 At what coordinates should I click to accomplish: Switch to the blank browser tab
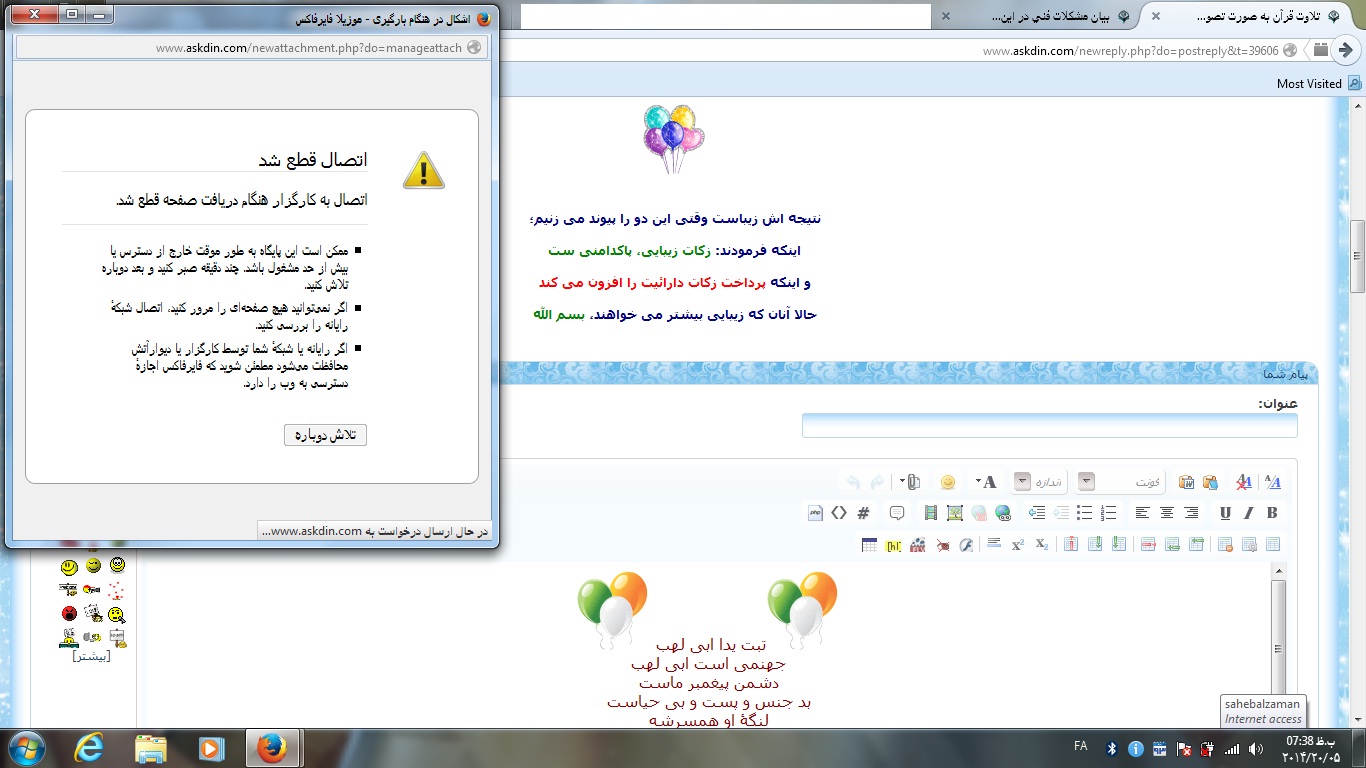pos(725,17)
